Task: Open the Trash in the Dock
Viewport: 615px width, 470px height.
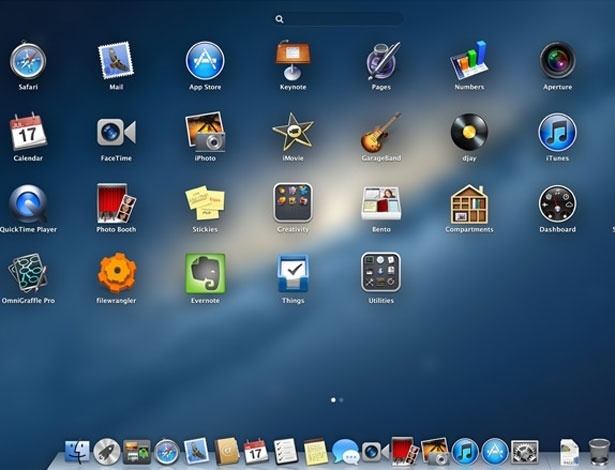Action: click(x=599, y=452)
